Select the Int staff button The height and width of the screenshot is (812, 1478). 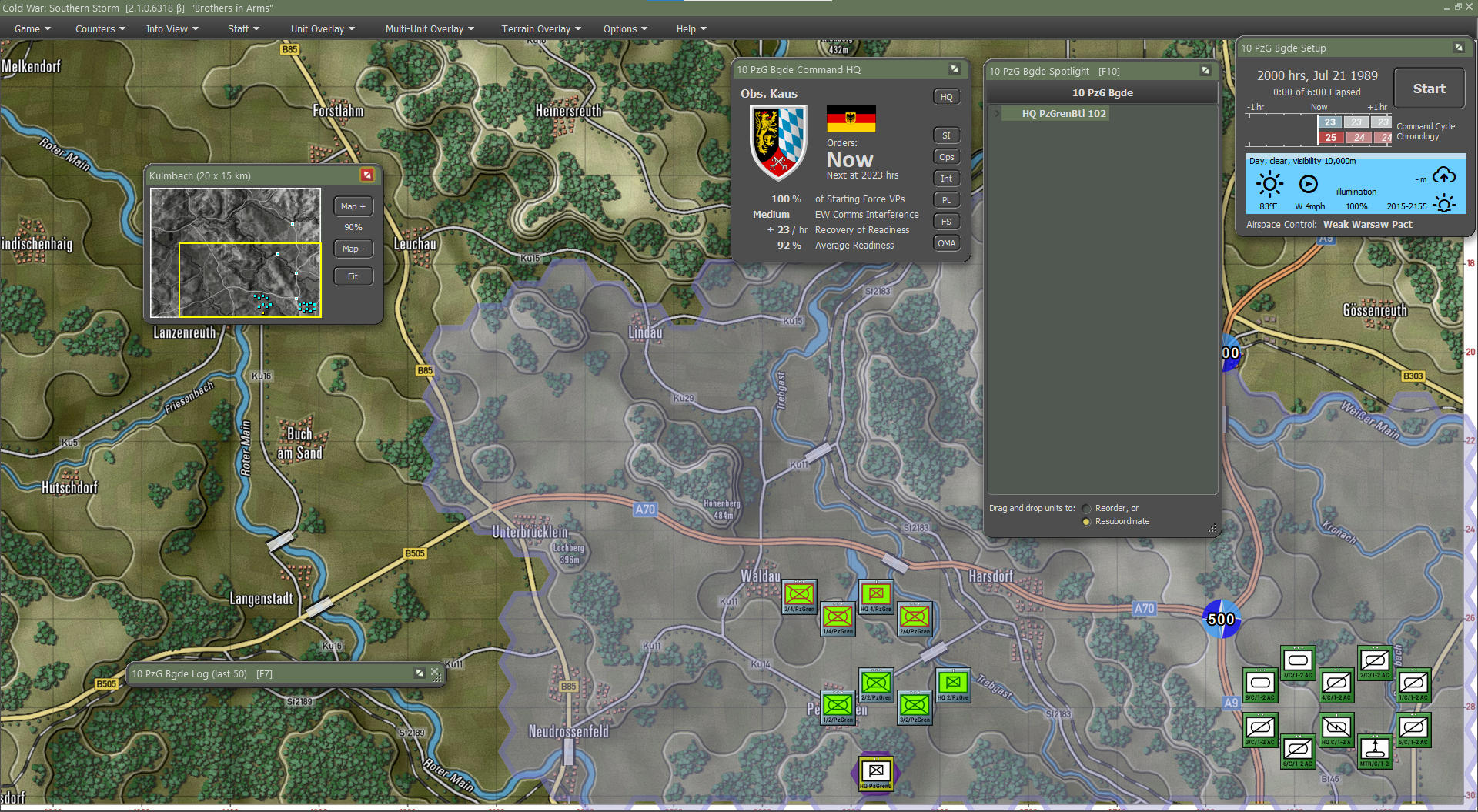click(x=946, y=178)
